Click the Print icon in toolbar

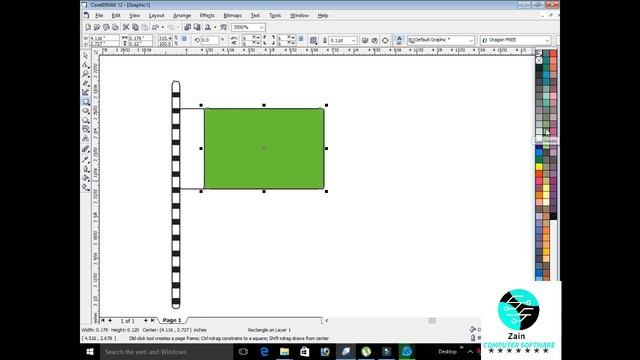click(115, 27)
